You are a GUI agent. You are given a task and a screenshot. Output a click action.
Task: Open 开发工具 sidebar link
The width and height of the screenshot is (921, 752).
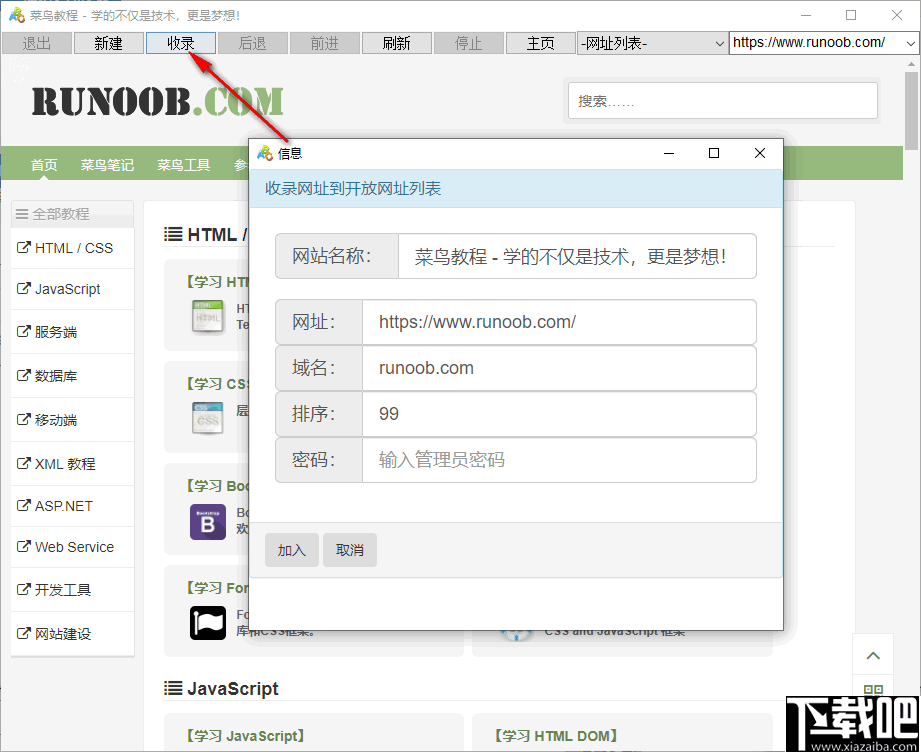click(72, 590)
